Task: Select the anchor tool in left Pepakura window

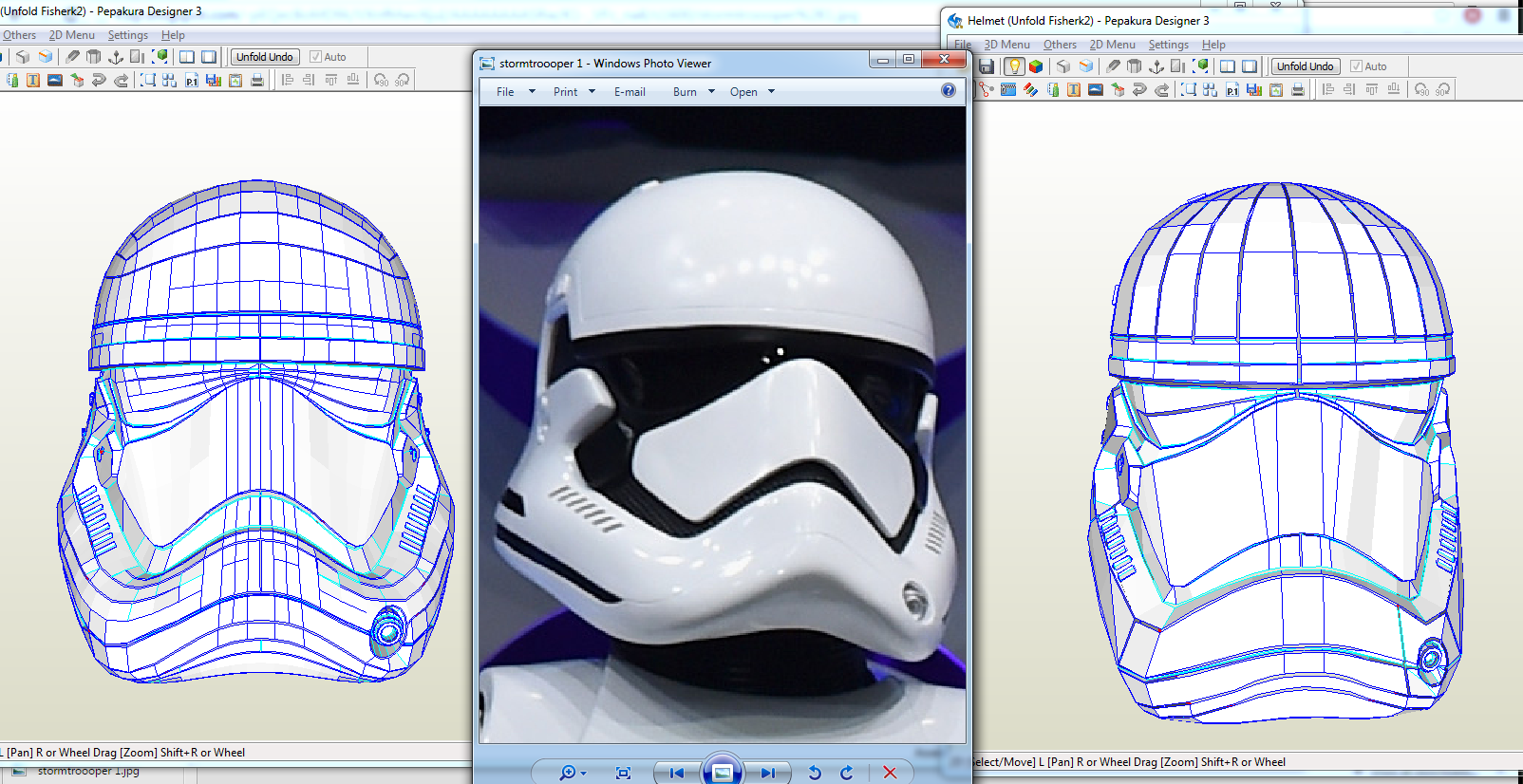Action: coord(116,57)
